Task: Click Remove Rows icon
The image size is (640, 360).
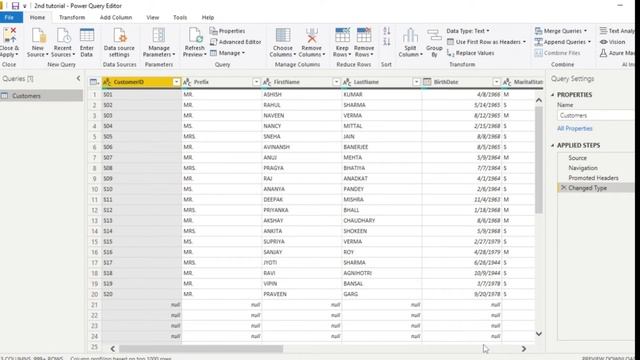Action: point(364,36)
